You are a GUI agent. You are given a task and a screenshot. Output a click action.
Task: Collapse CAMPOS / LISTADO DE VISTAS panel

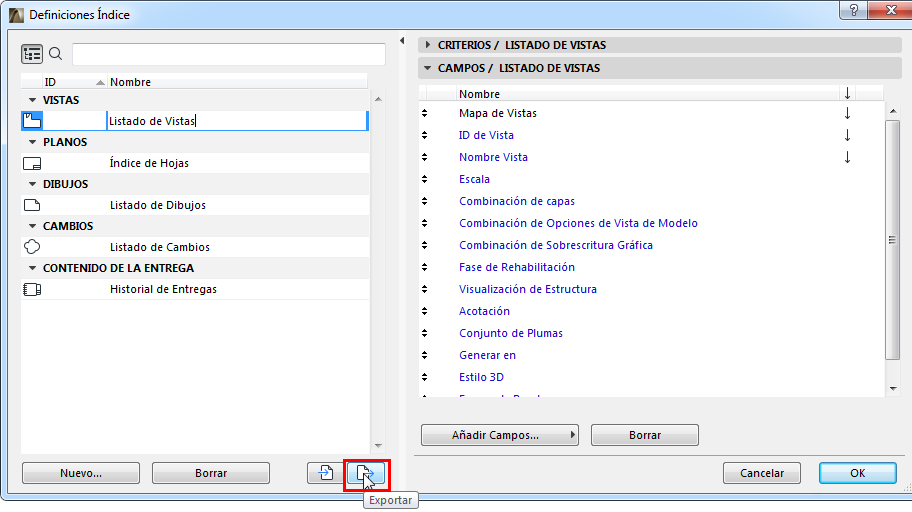[428, 68]
